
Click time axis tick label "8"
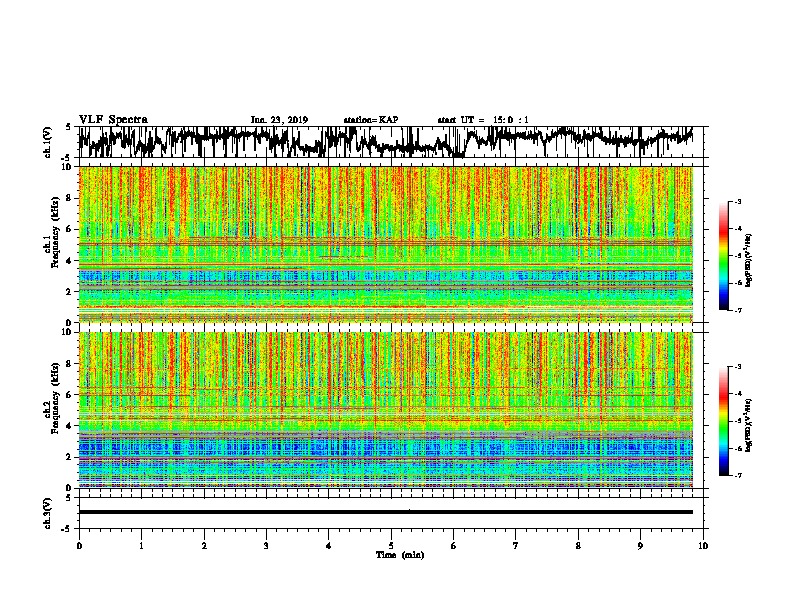click(578, 546)
